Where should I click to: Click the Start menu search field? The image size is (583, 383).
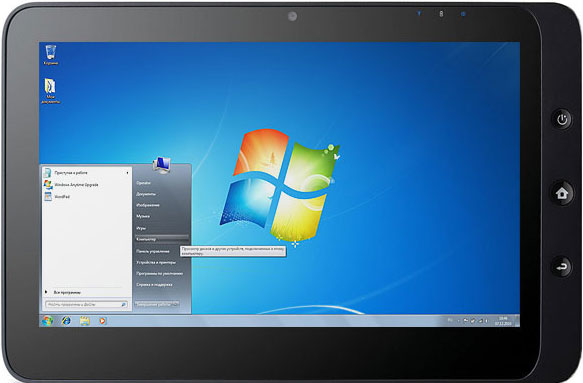87,305
